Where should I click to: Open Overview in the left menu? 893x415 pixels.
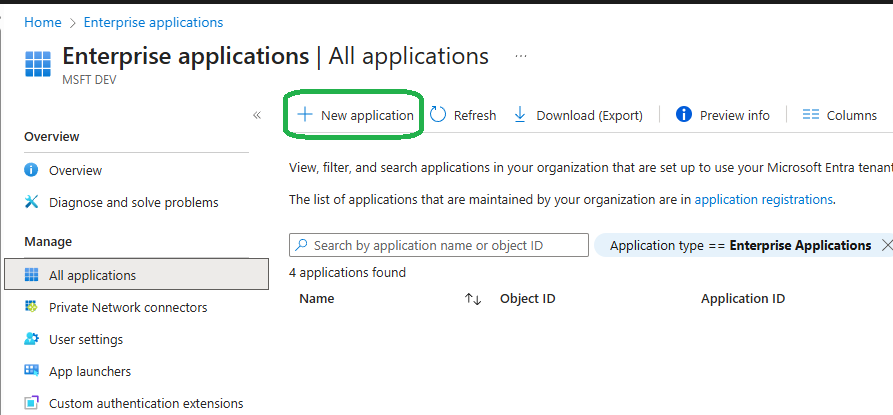[75, 170]
